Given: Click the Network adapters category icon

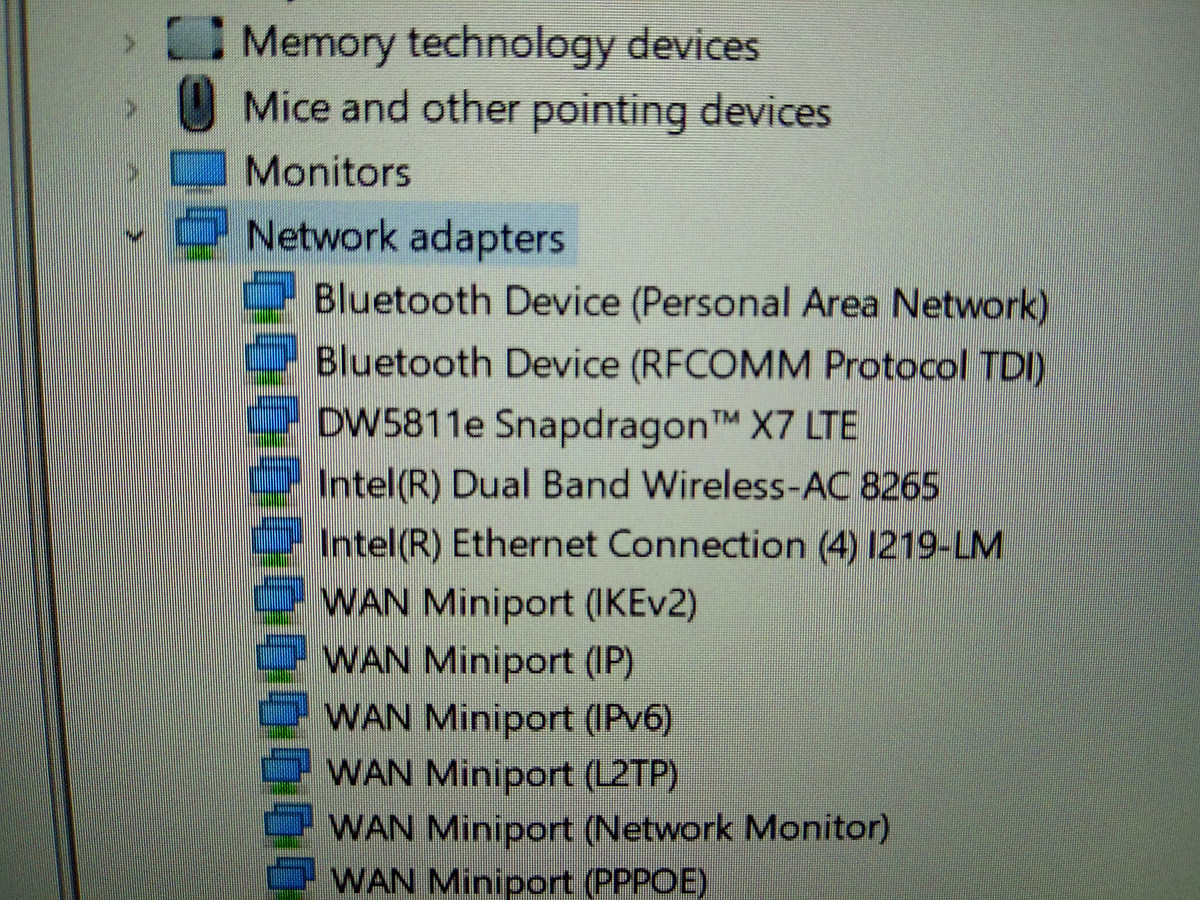Looking at the screenshot, I should pyautogui.click(x=201, y=236).
